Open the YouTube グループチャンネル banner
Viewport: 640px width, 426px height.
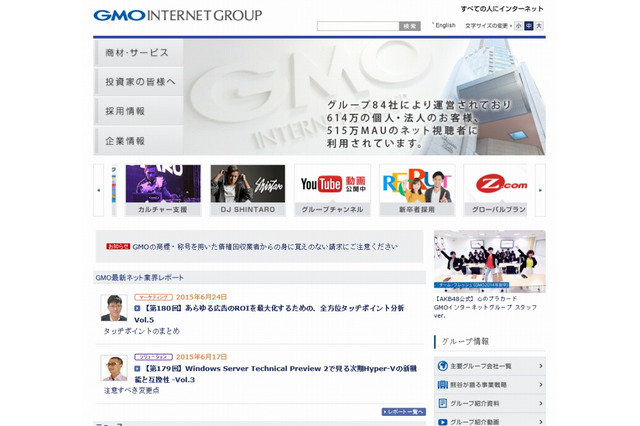click(x=332, y=190)
